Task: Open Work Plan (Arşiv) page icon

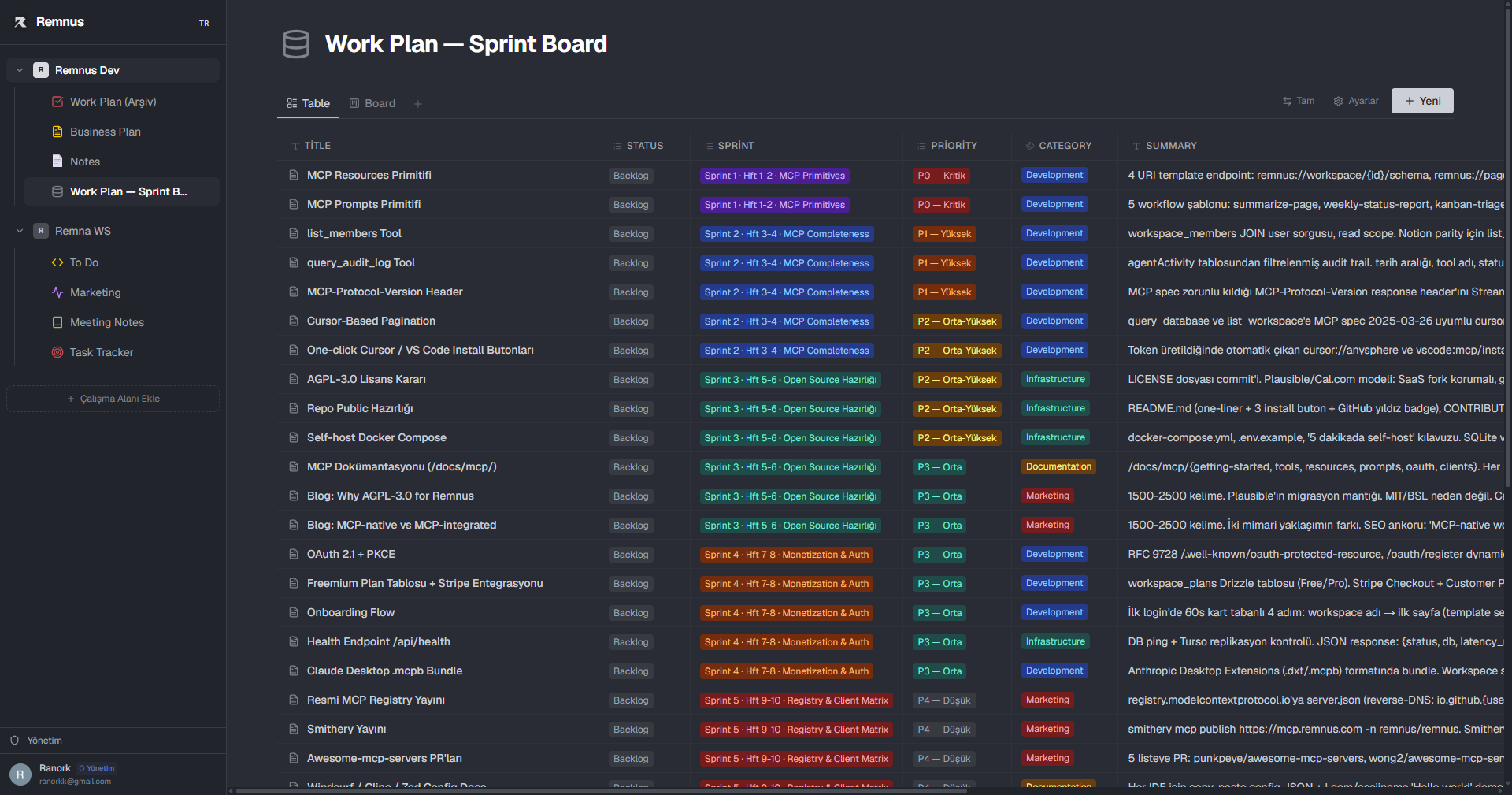Action: tap(57, 102)
